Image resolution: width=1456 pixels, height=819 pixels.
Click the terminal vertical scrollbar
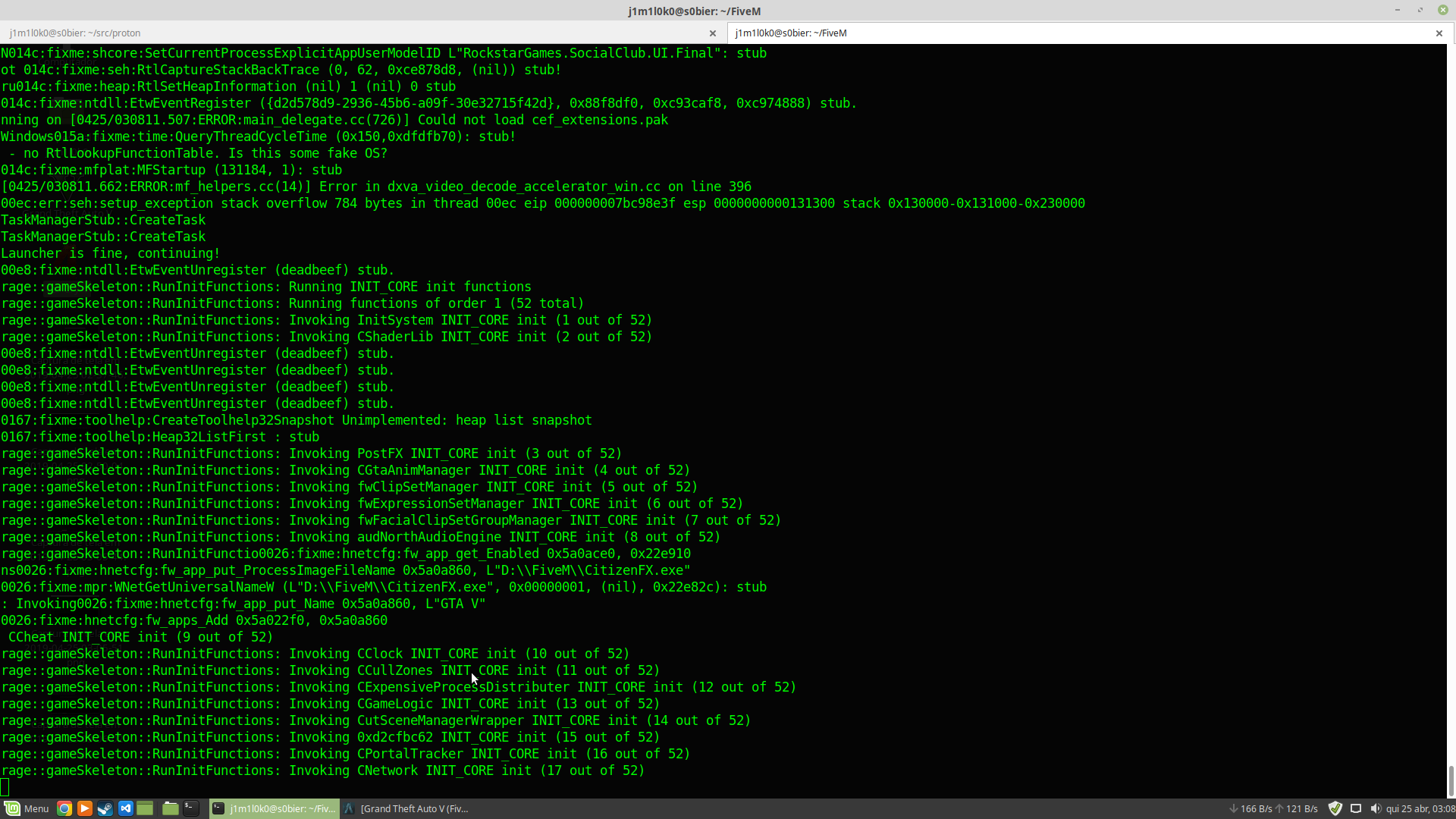1451,780
